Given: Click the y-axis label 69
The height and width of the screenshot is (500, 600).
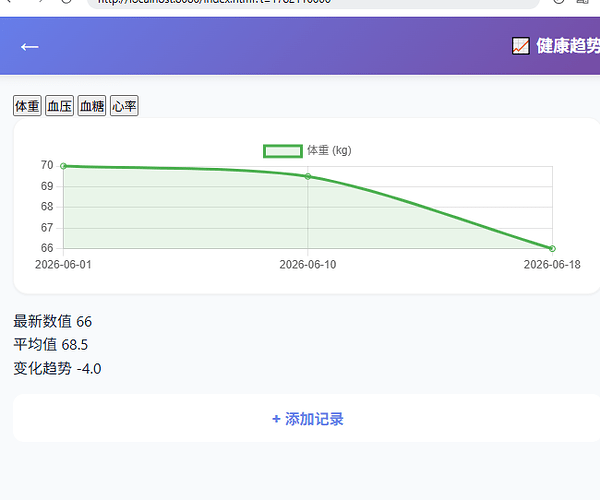Looking at the screenshot, I should [47, 186].
